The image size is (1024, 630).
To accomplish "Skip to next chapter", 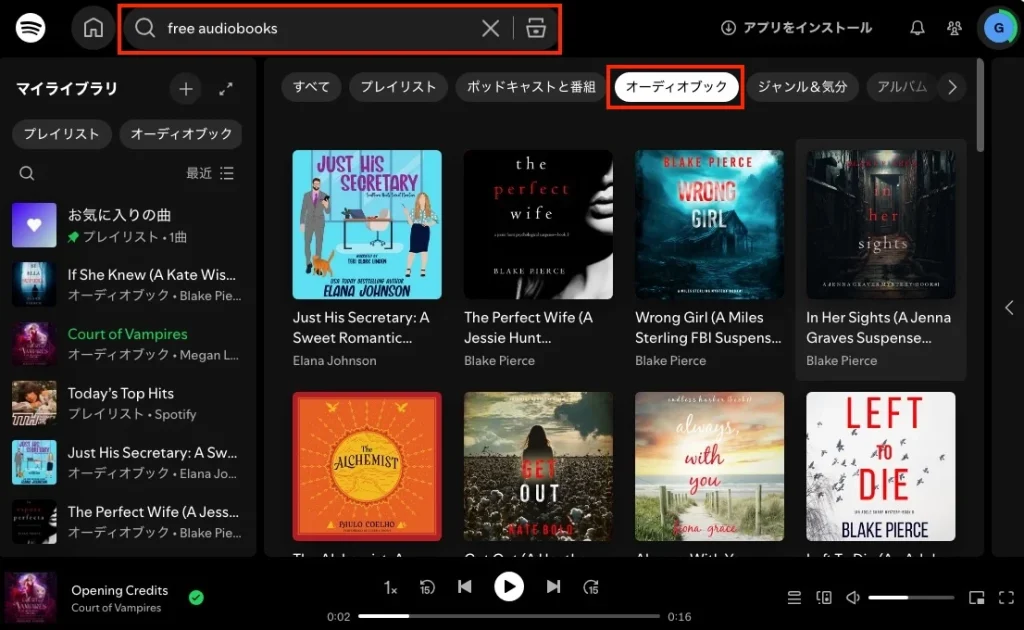I will tap(553, 587).
